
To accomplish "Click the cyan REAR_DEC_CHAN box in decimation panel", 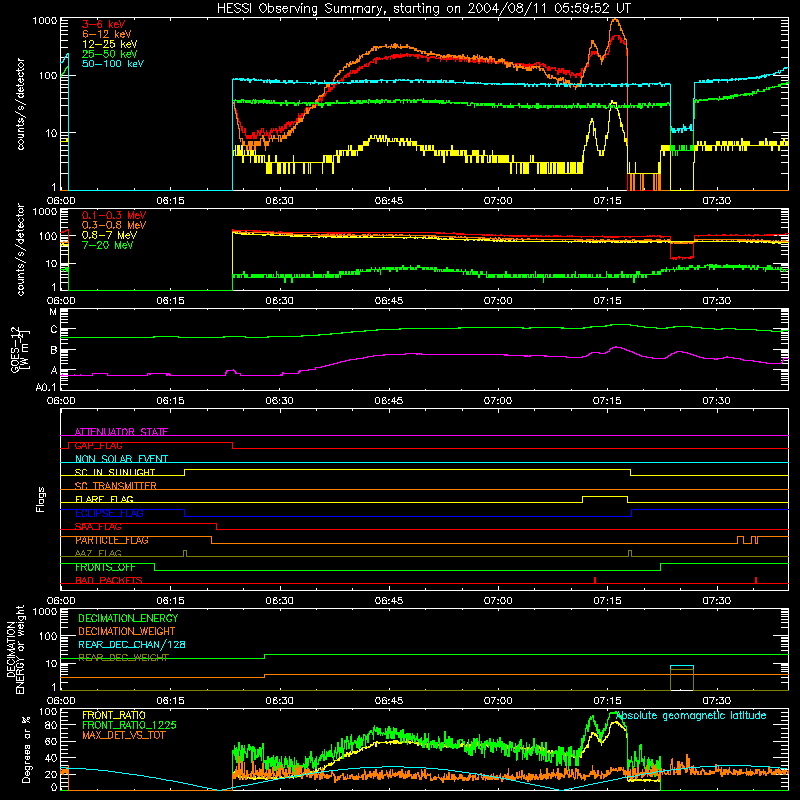I will pos(682,666).
